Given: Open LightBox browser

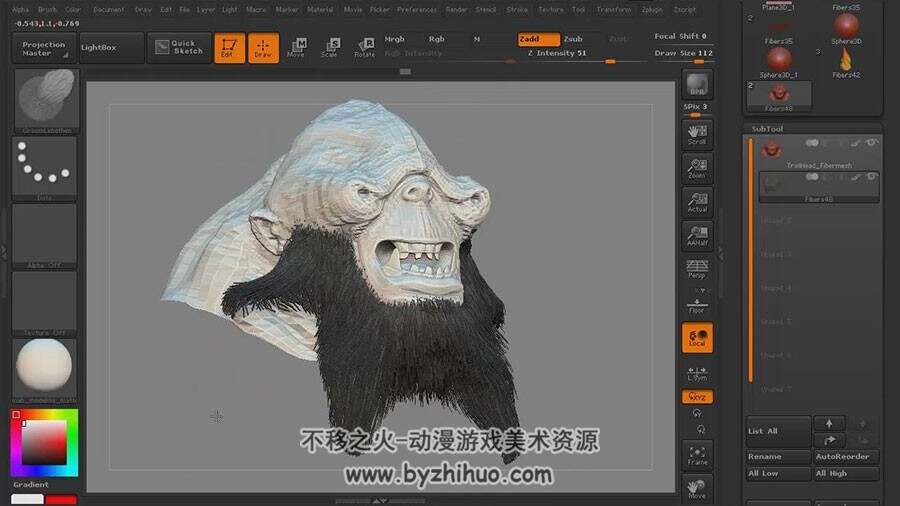Looking at the screenshot, I should click(x=111, y=47).
